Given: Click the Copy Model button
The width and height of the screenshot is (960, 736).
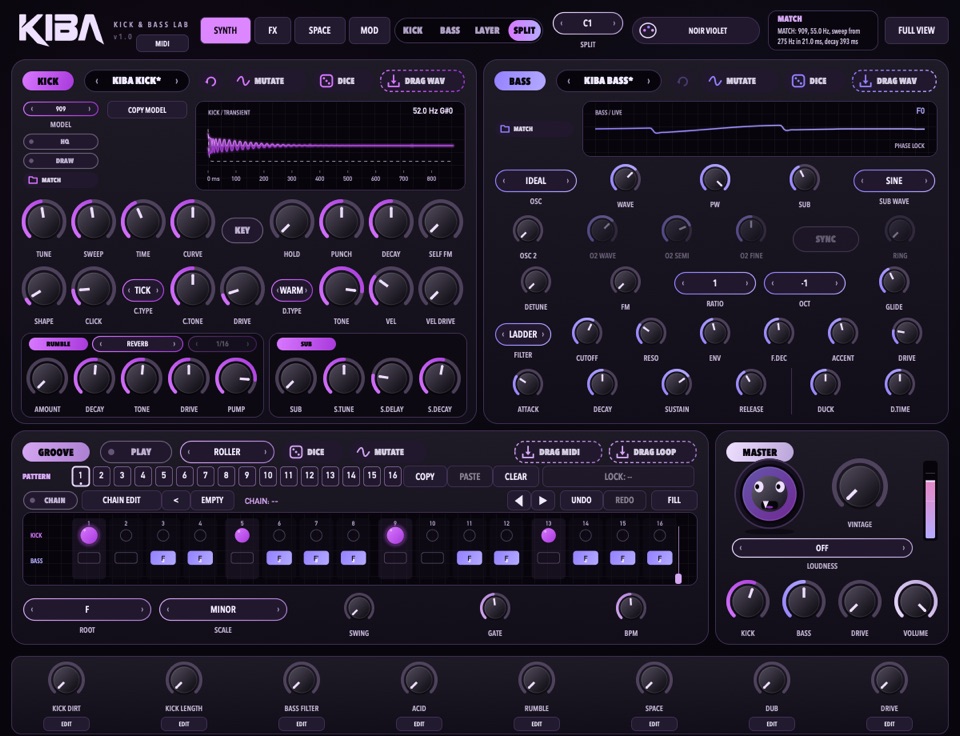Looking at the screenshot, I should pos(147,110).
